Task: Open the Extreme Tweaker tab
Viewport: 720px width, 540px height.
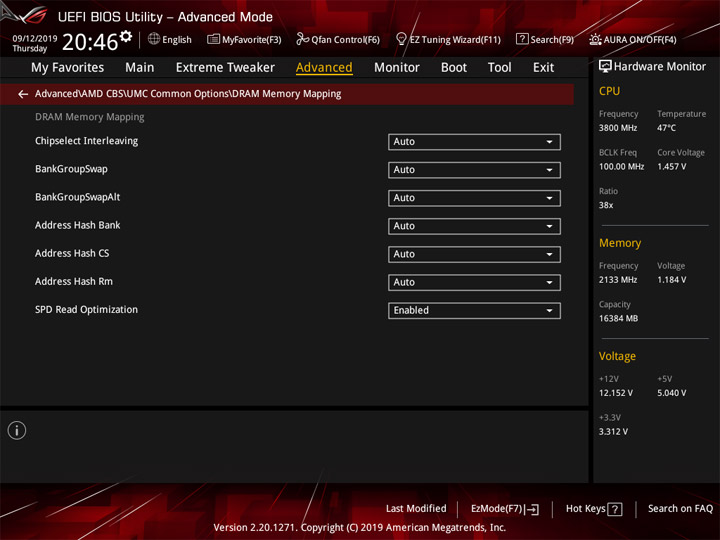Action: coord(225,68)
